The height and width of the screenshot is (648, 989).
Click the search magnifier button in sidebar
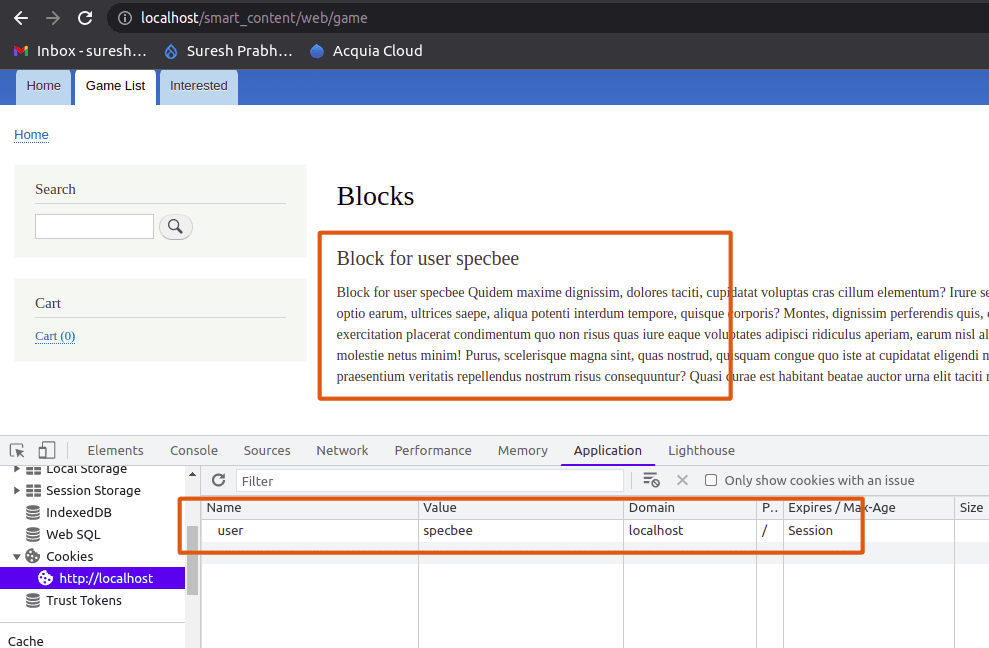[175, 227]
